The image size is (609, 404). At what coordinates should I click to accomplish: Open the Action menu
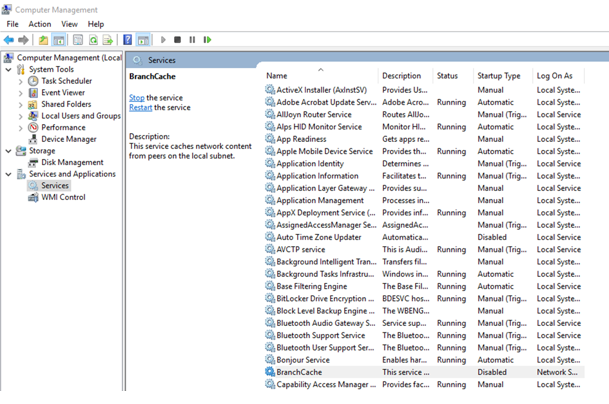point(40,24)
